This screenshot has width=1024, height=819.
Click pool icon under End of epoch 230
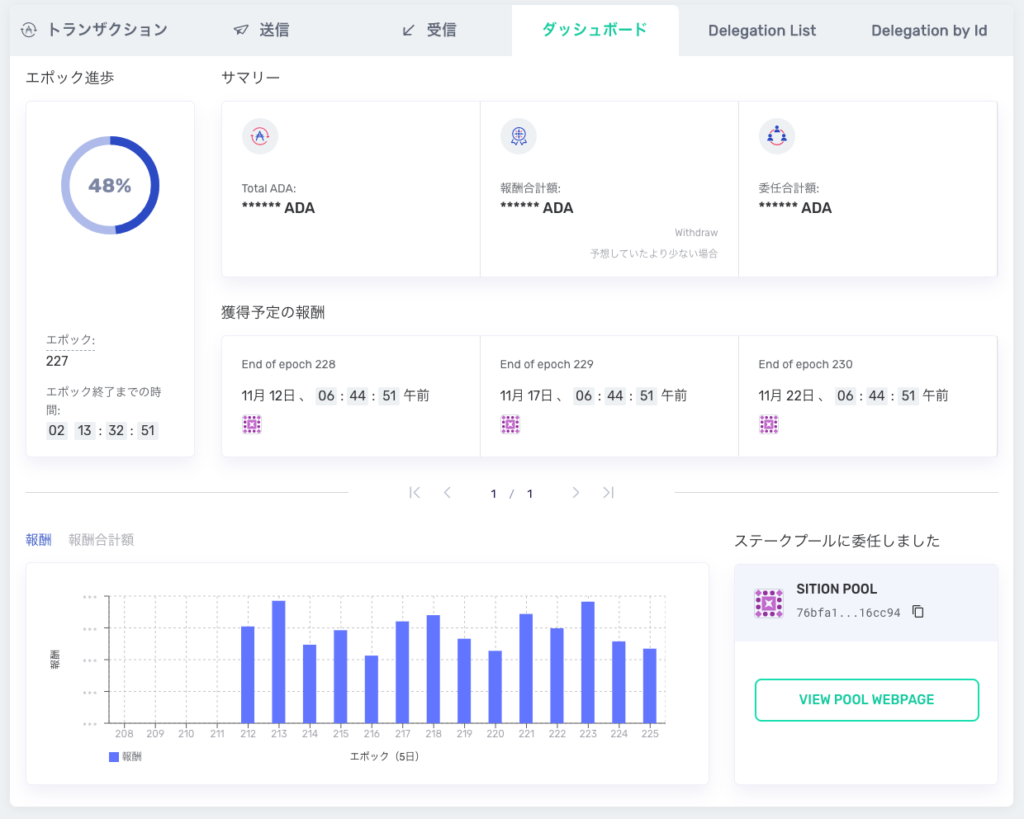tap(768, 425)
